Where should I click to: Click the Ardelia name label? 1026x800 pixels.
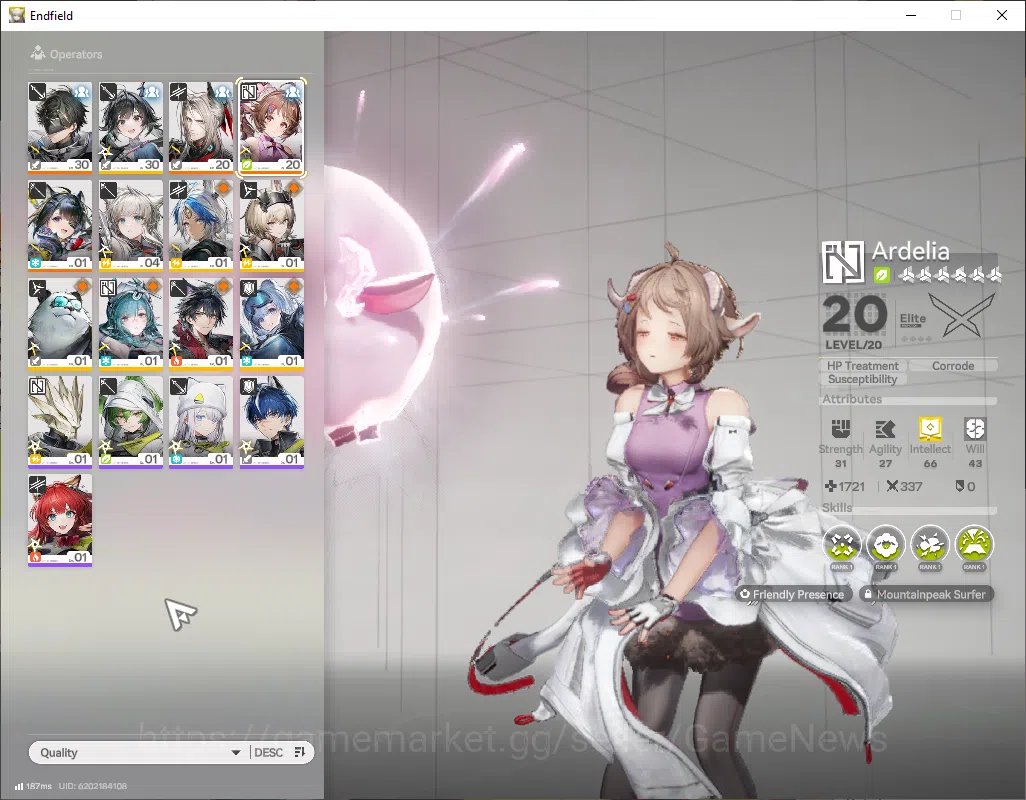click(910, 251)
